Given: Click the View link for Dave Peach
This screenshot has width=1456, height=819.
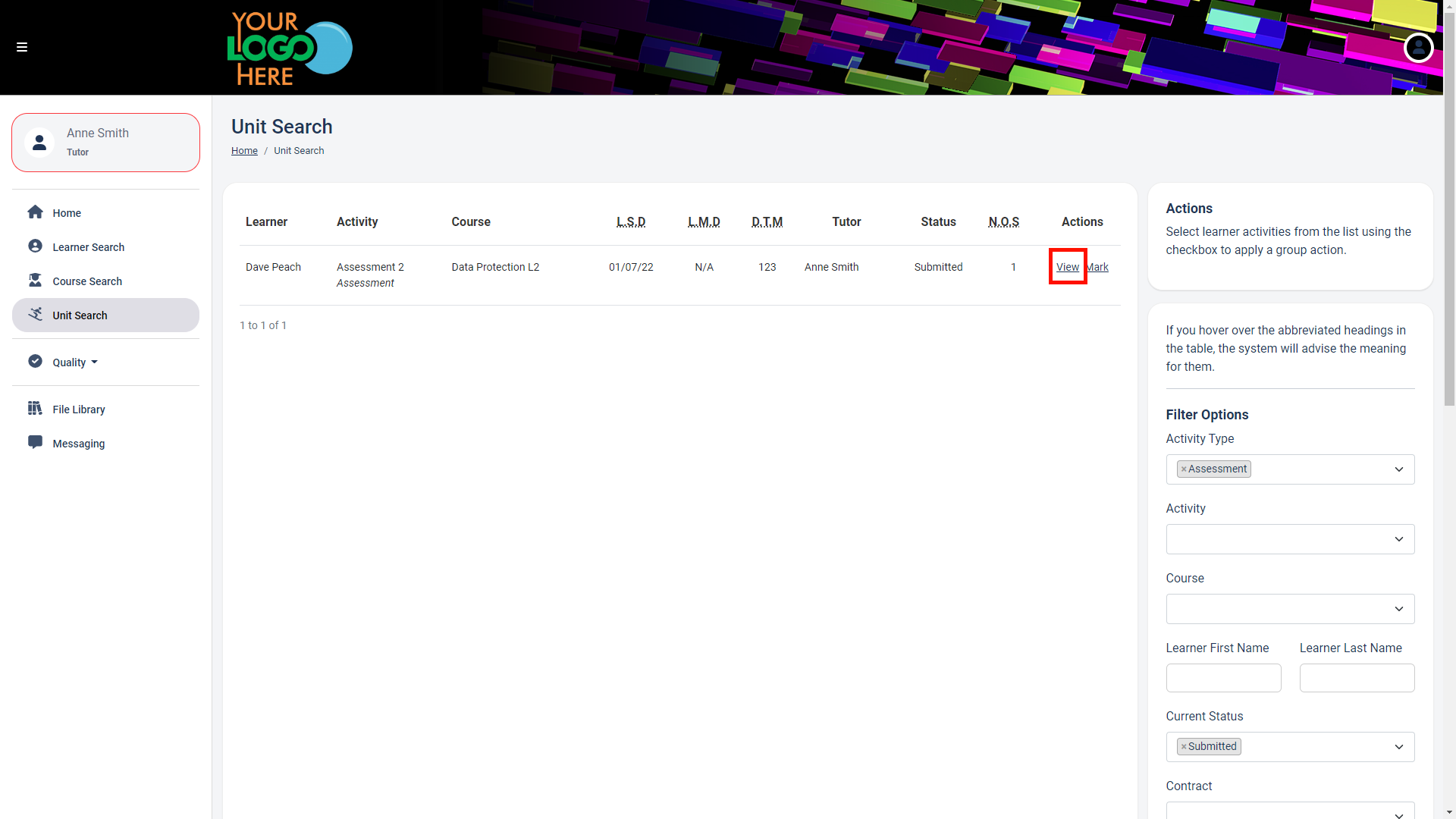Looking at the screenshot, I should [x=1067, y=267].
